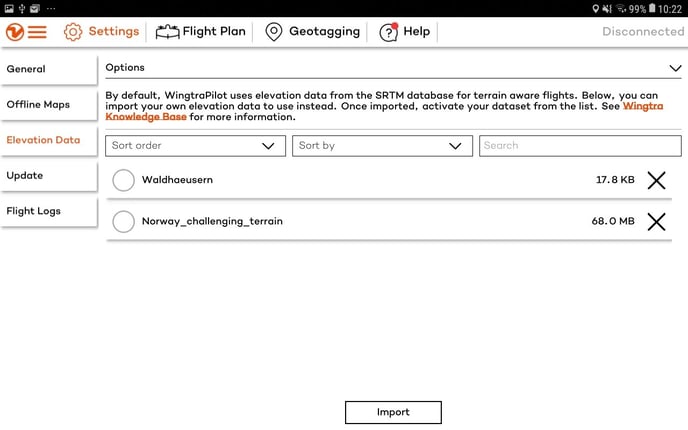The height and width of the screenshot is (430, 688).
Task: Tap the mail notification icon in status bar
Action: (35, 8)
